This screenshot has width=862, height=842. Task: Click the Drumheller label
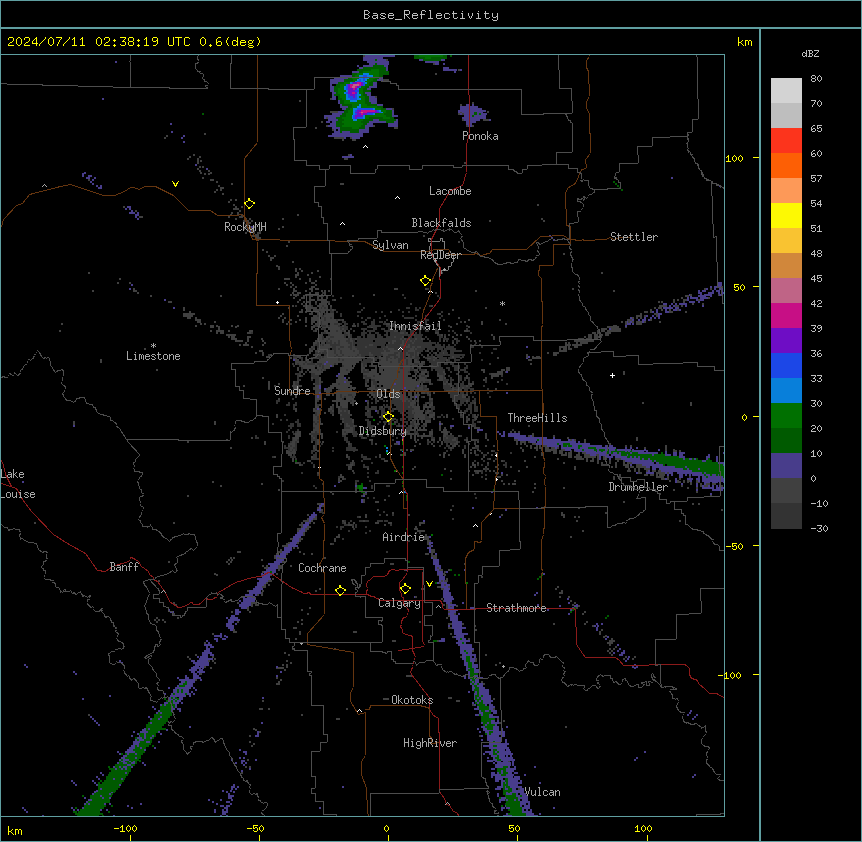[x=638, y=487]
